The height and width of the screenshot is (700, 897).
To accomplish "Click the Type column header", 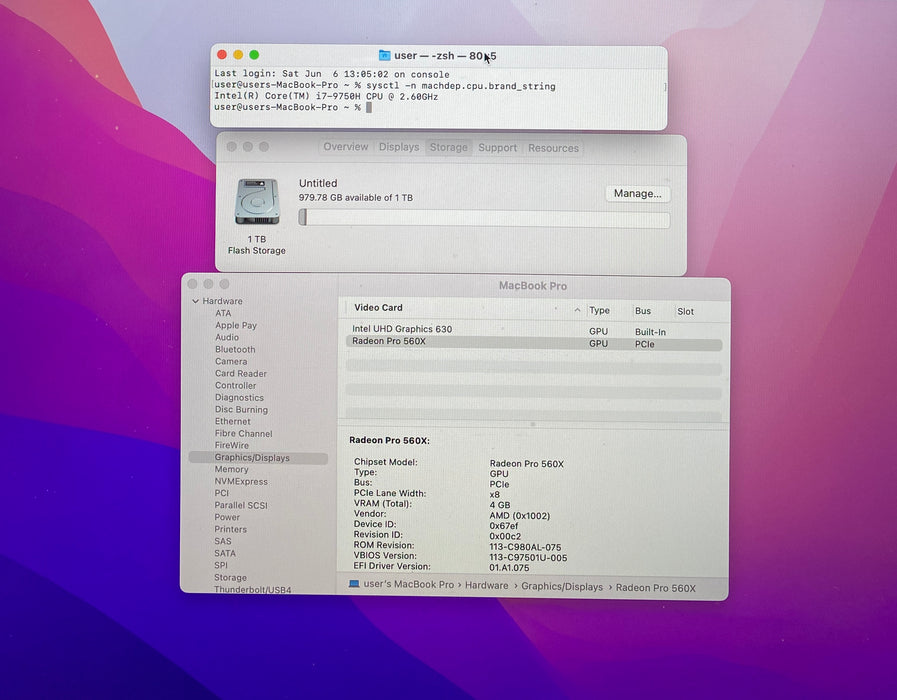I will point(599,310).
